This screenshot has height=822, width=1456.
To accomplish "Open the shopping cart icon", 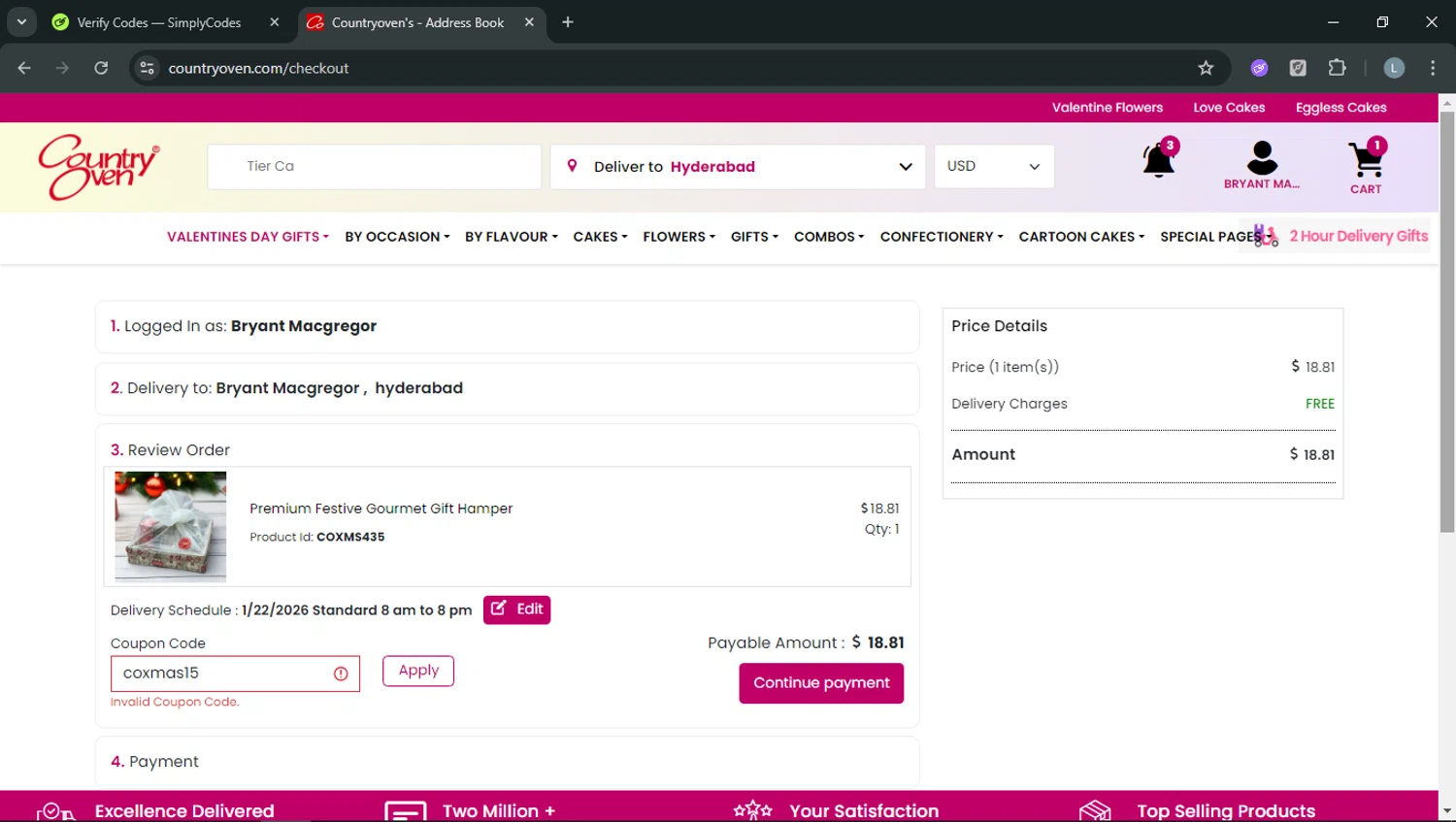I will (x=1367, y=158).
